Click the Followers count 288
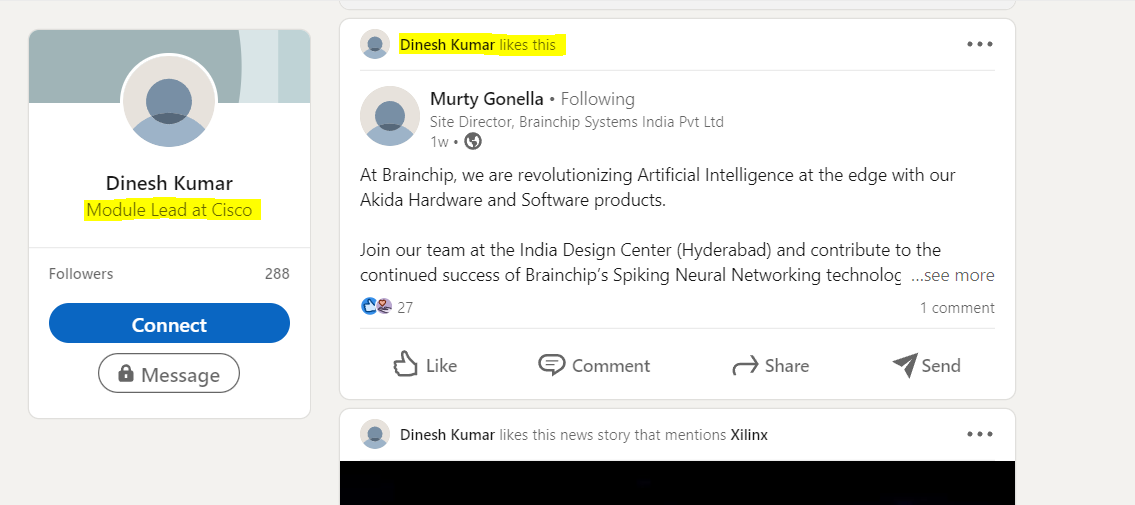Image resolution: width=1135 pixels, height=505 pixels. click(277, 274)
